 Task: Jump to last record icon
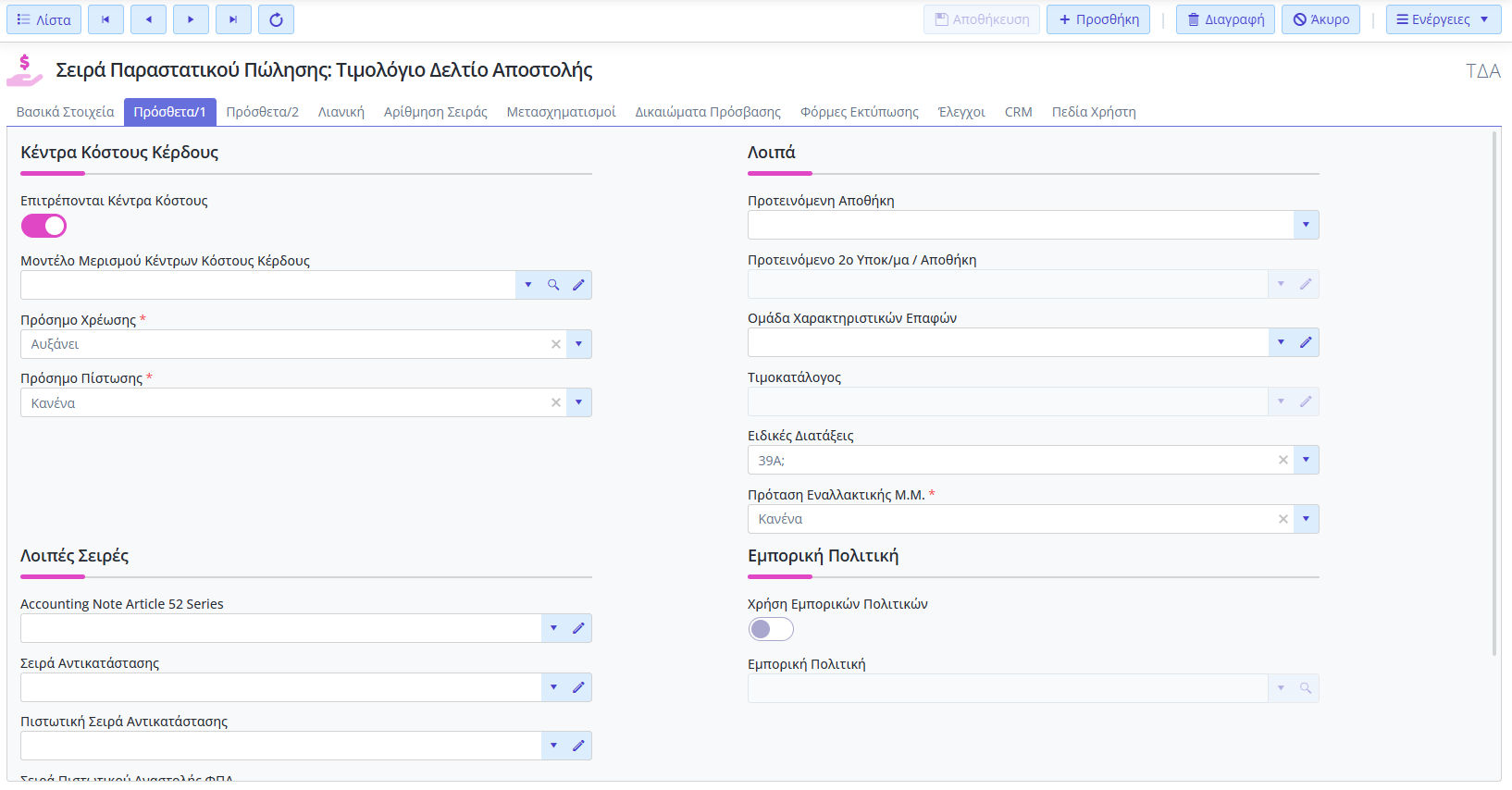pos(233,19)
